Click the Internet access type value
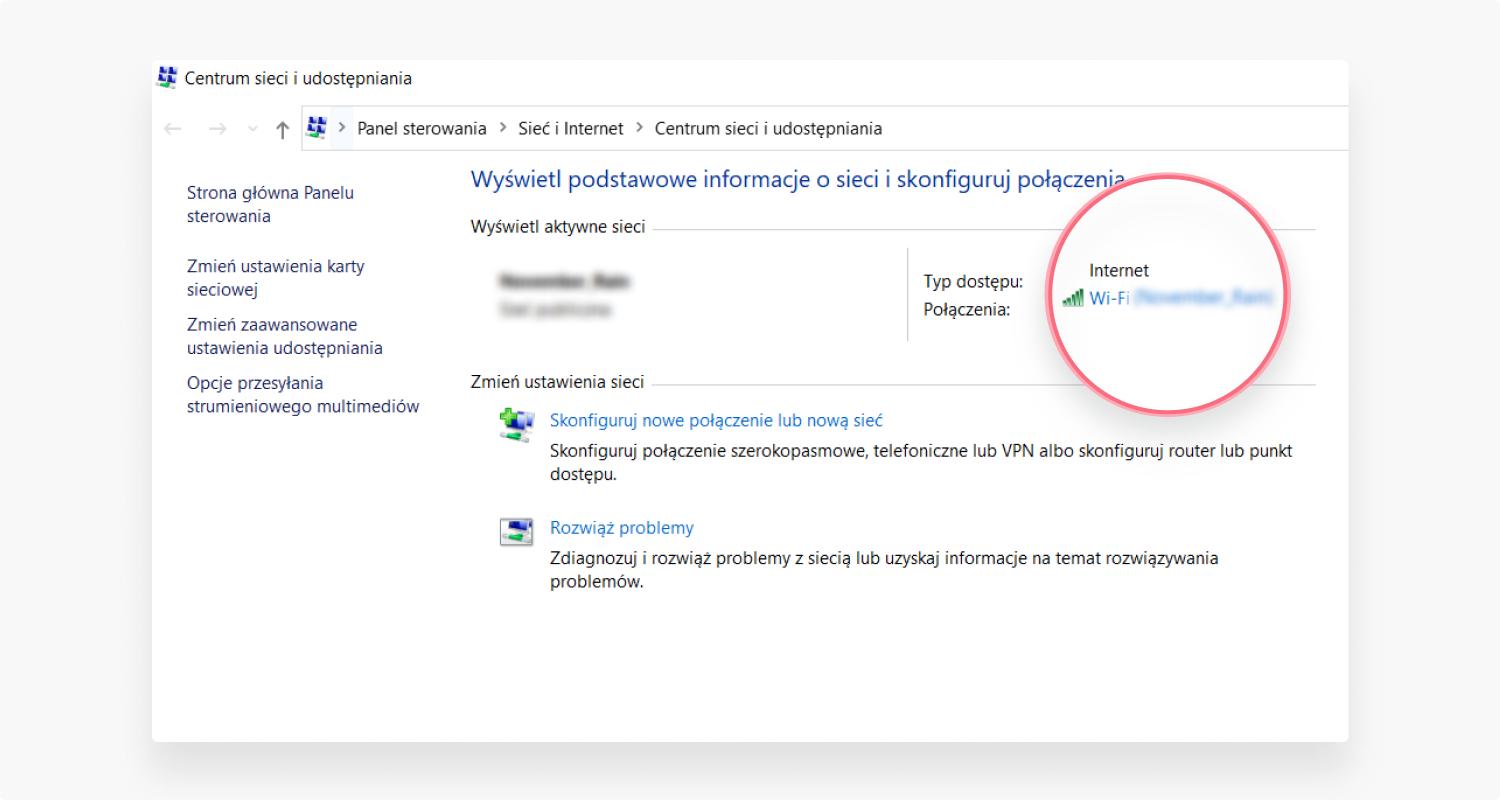 pos(1119,270)
